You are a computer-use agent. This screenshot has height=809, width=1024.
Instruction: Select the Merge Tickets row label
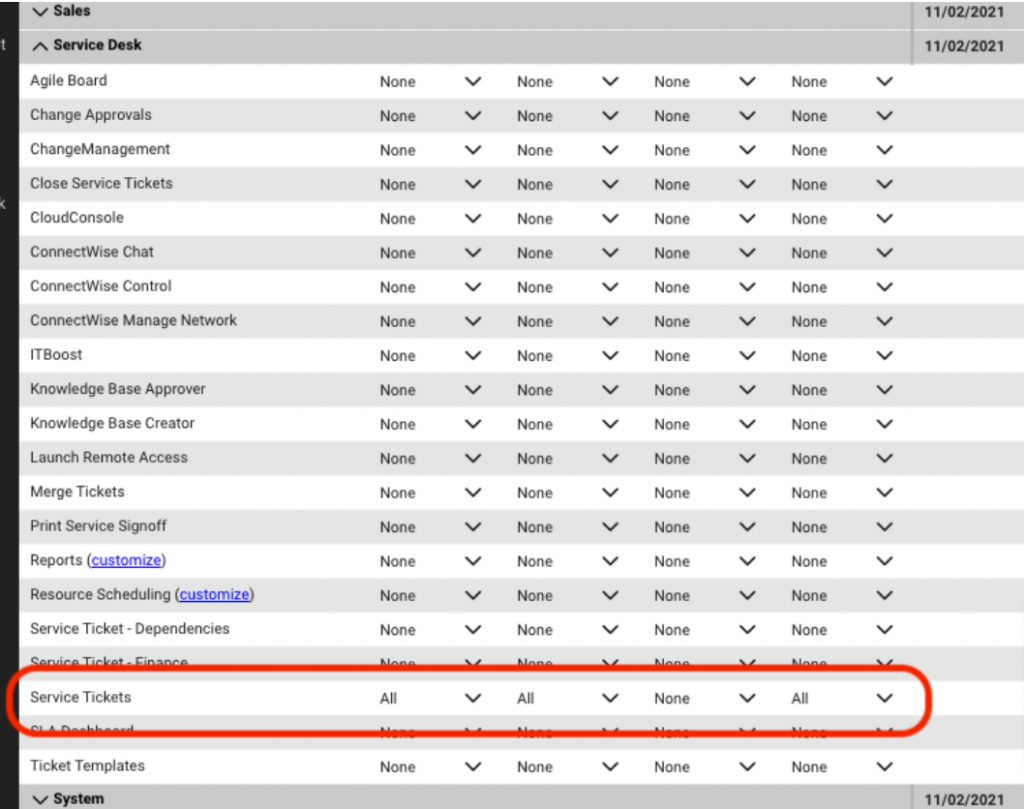pos(77,492)
